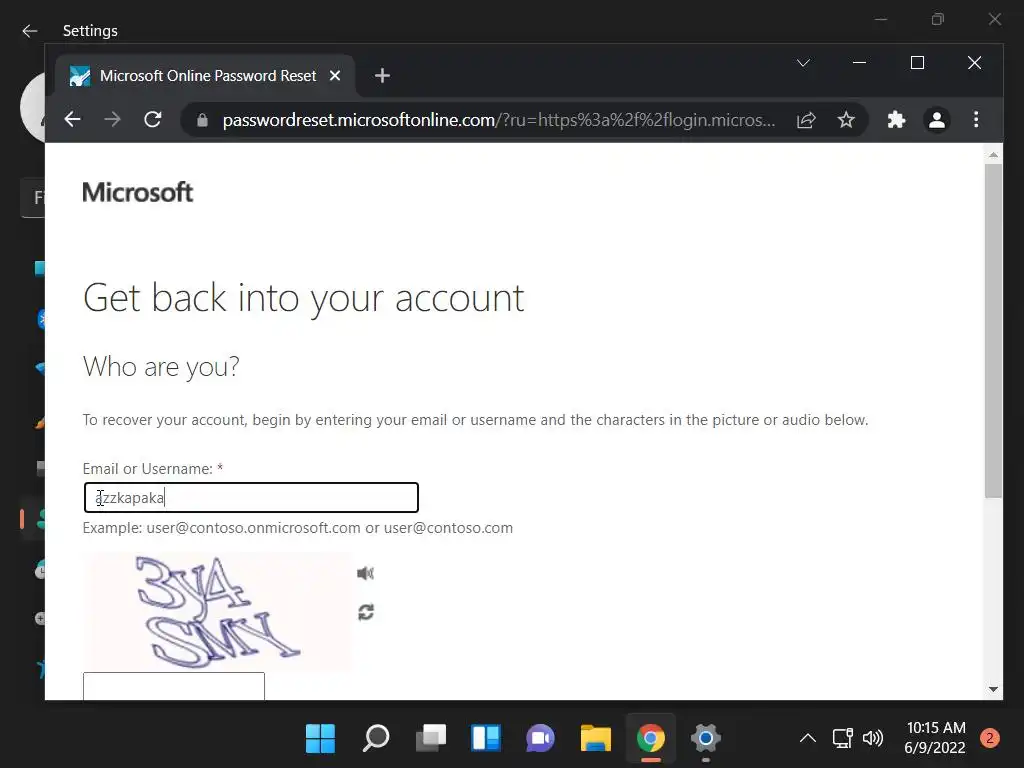Go forward in Chrome browser
The height and width of the screenshot is (768, 1024).
112,120
